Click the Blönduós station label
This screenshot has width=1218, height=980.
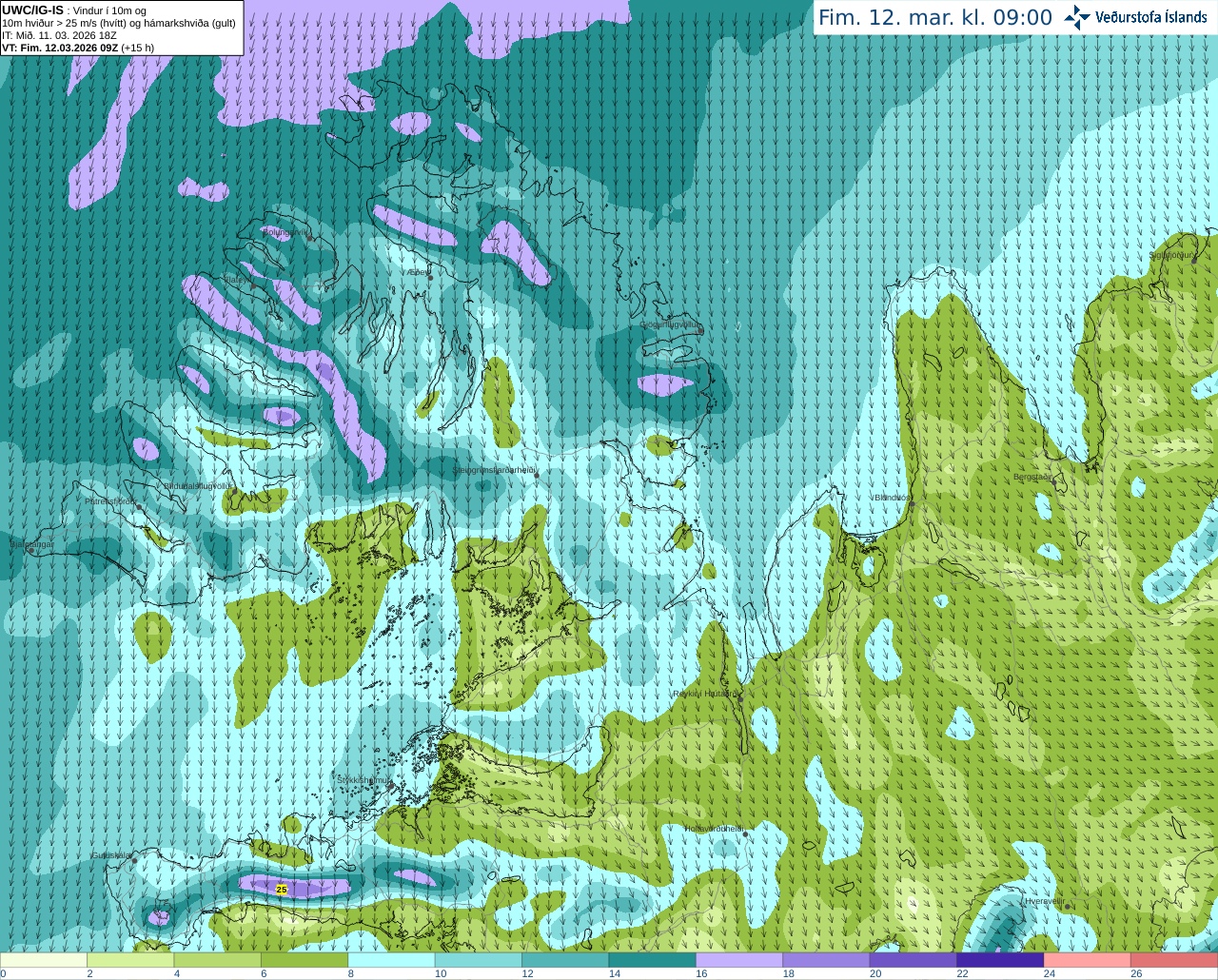point(892,498)
